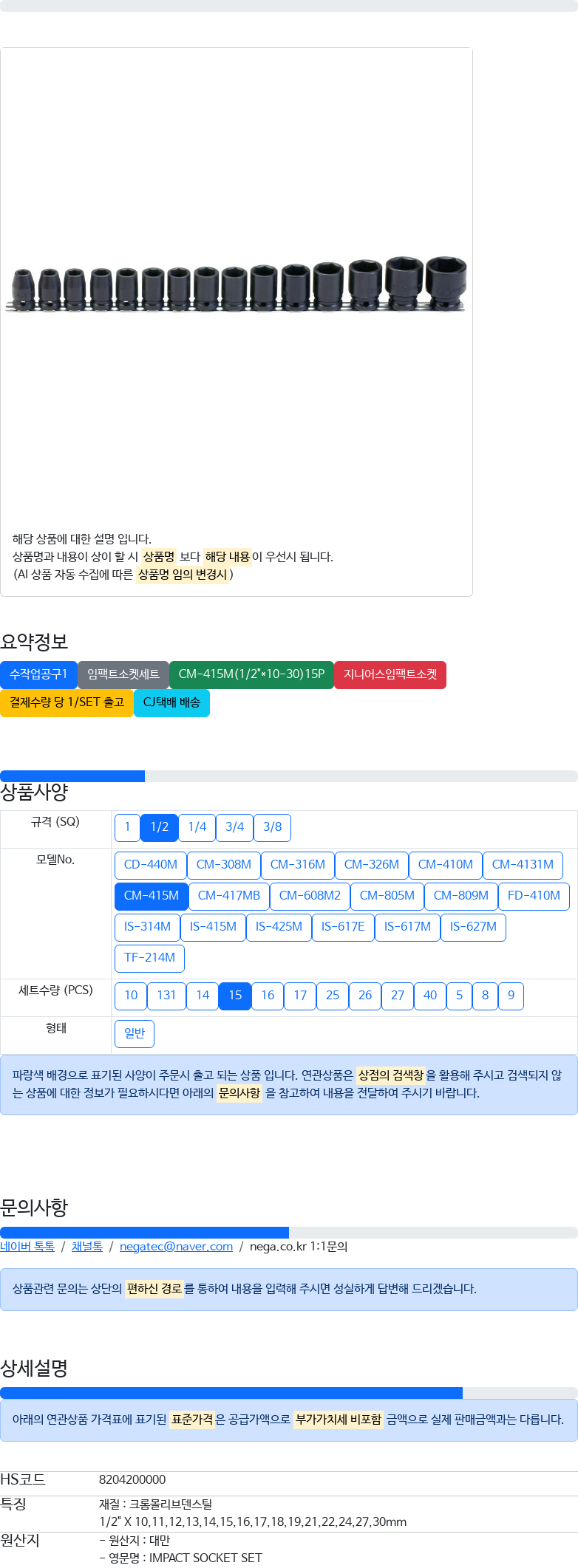Click the 임팩트소켓세트 tag
Viewport: 578px width, 1568px height.
[x=123, y=674]
